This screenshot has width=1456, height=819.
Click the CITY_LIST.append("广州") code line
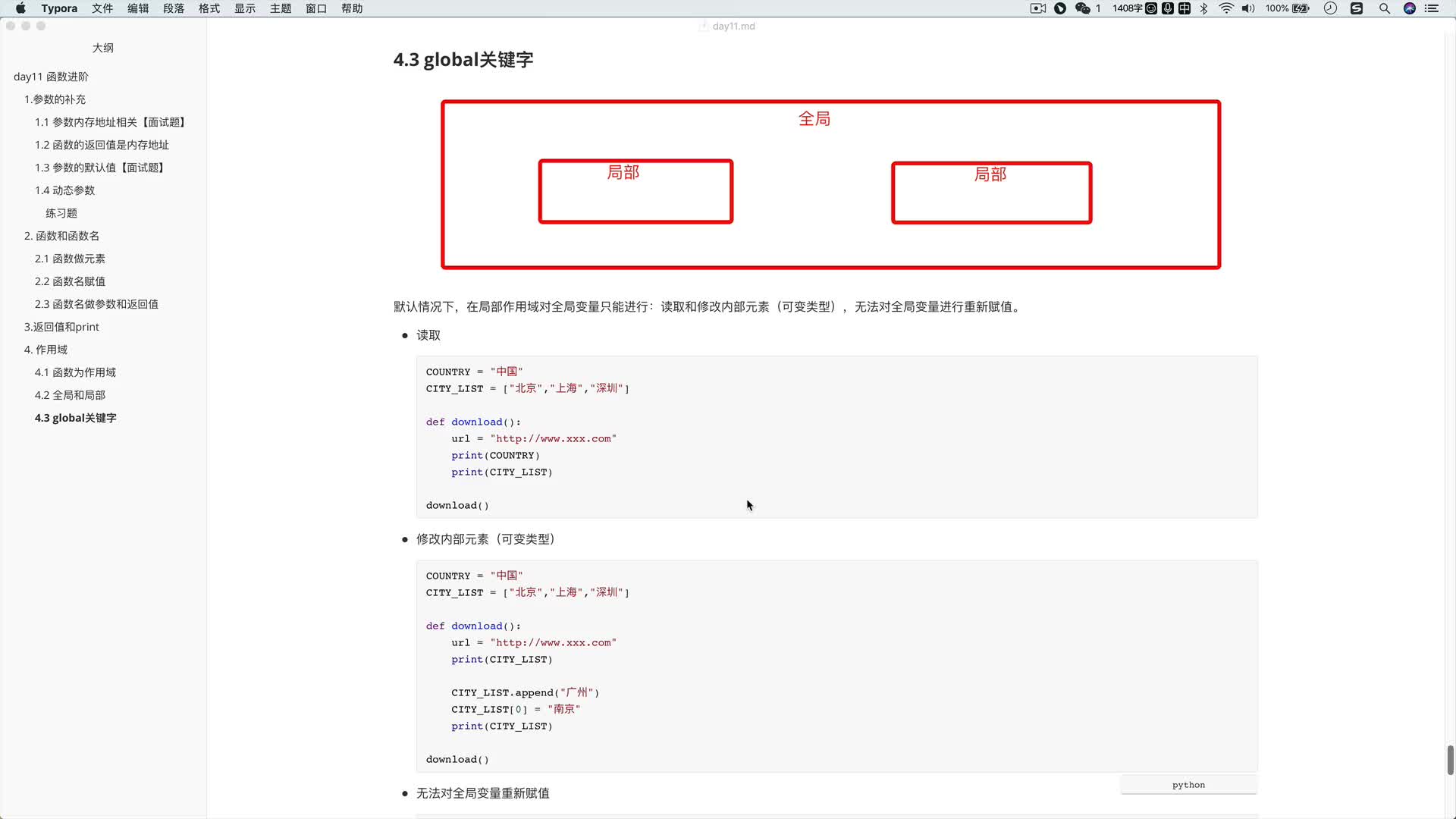pyautogui.click(x=525, y=692)
